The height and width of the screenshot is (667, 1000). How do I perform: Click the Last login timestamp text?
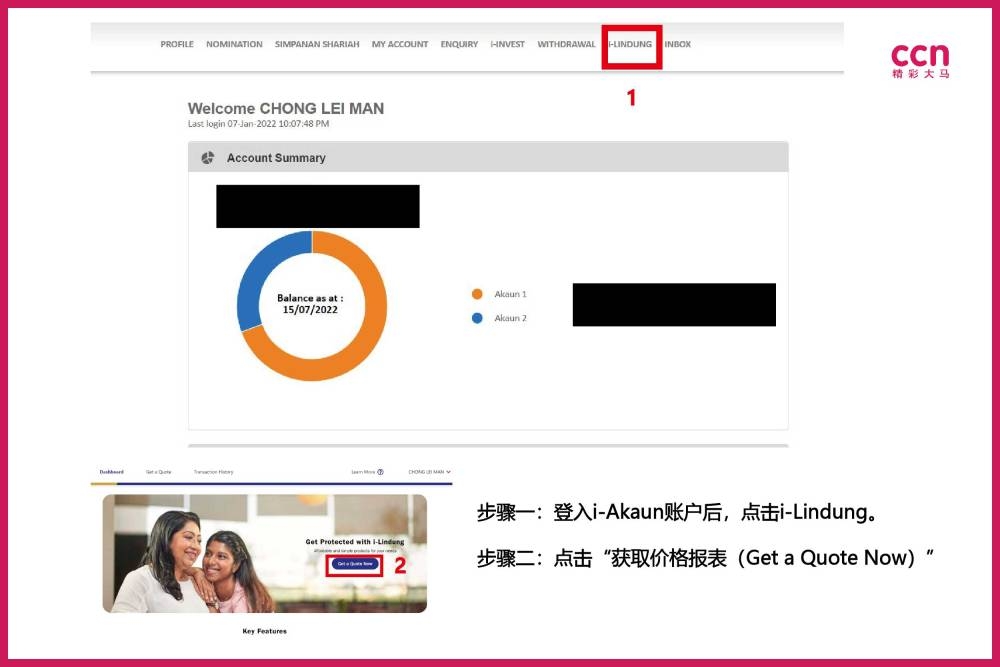coord(258,124)
